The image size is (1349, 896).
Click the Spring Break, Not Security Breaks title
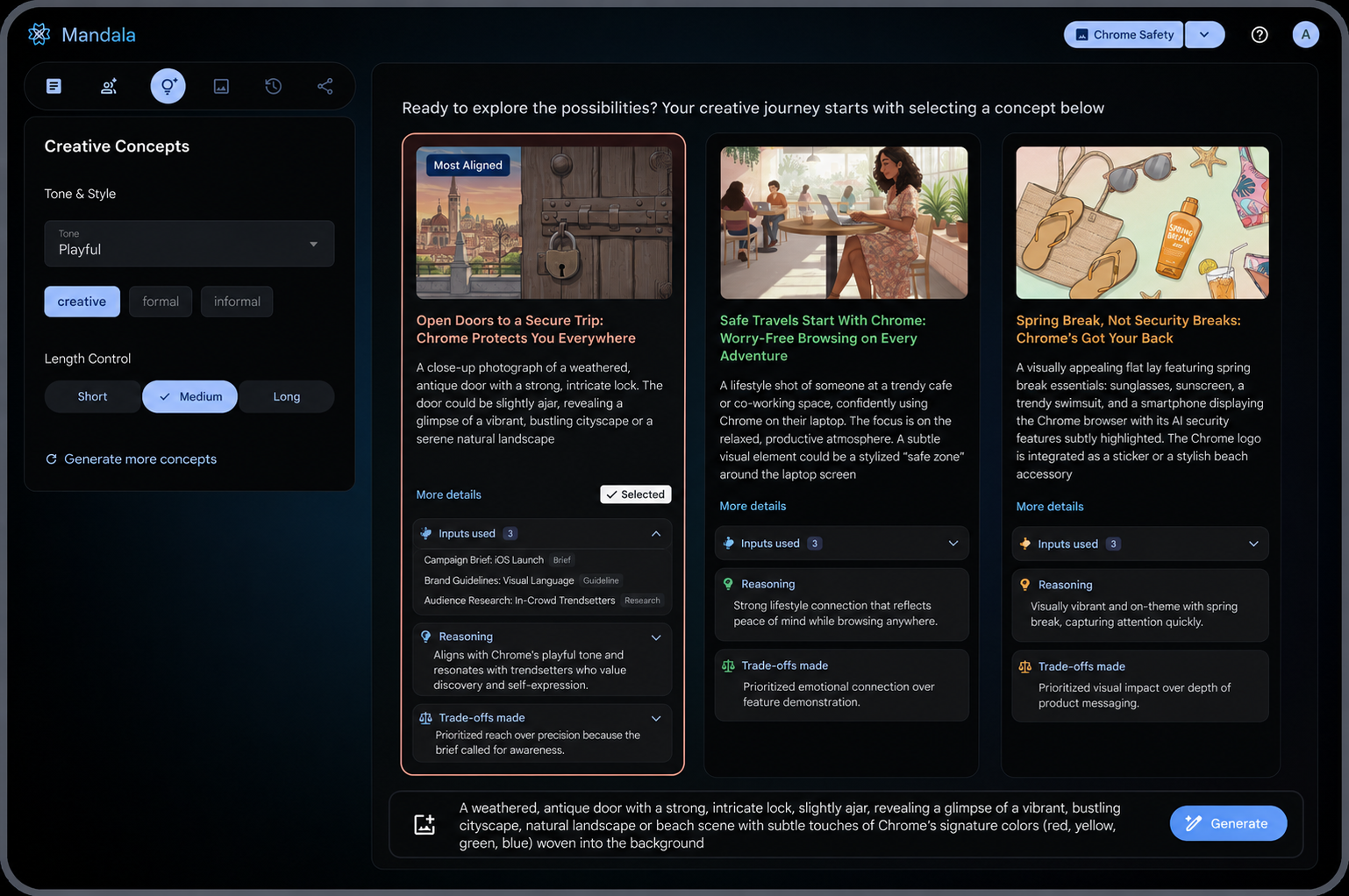pyautogui.click(x=1128, y=330)
